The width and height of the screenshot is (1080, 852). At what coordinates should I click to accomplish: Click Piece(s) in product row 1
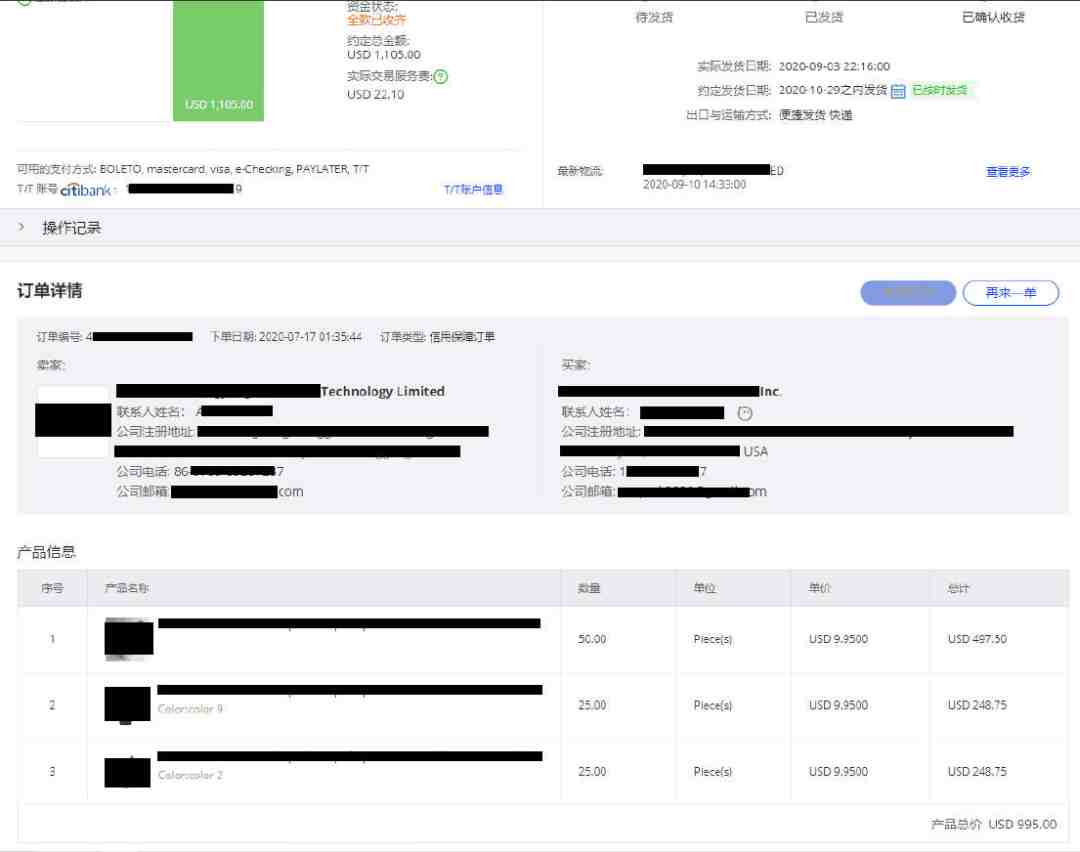coord(713,639)
